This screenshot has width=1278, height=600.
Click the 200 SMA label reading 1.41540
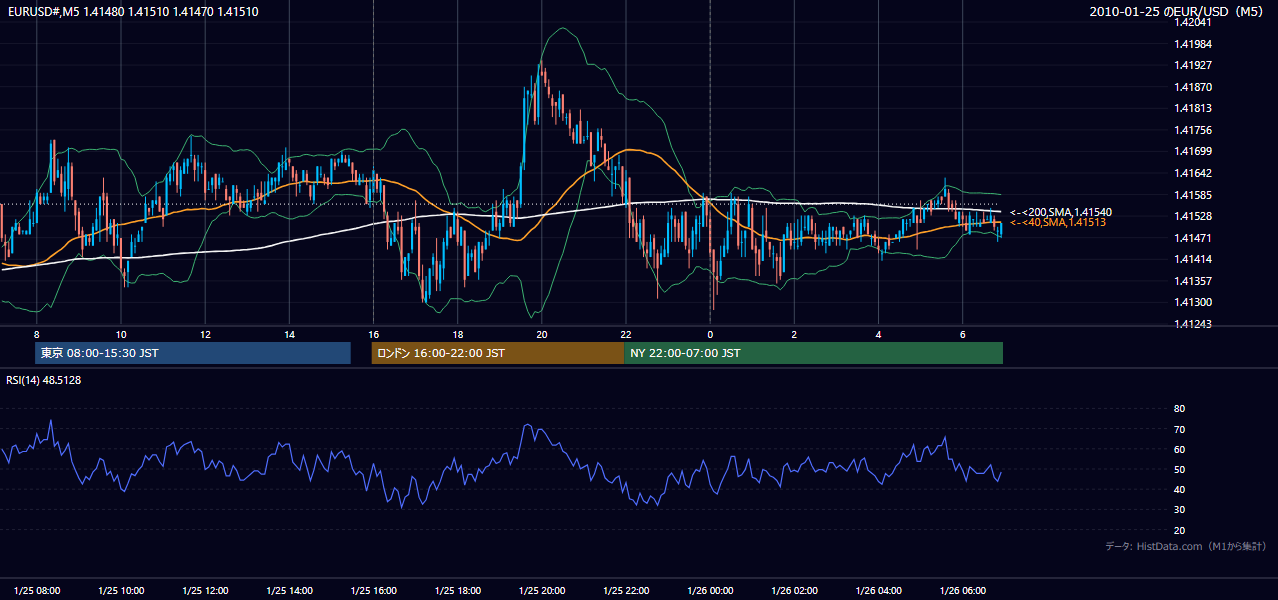click(1061, 212)
